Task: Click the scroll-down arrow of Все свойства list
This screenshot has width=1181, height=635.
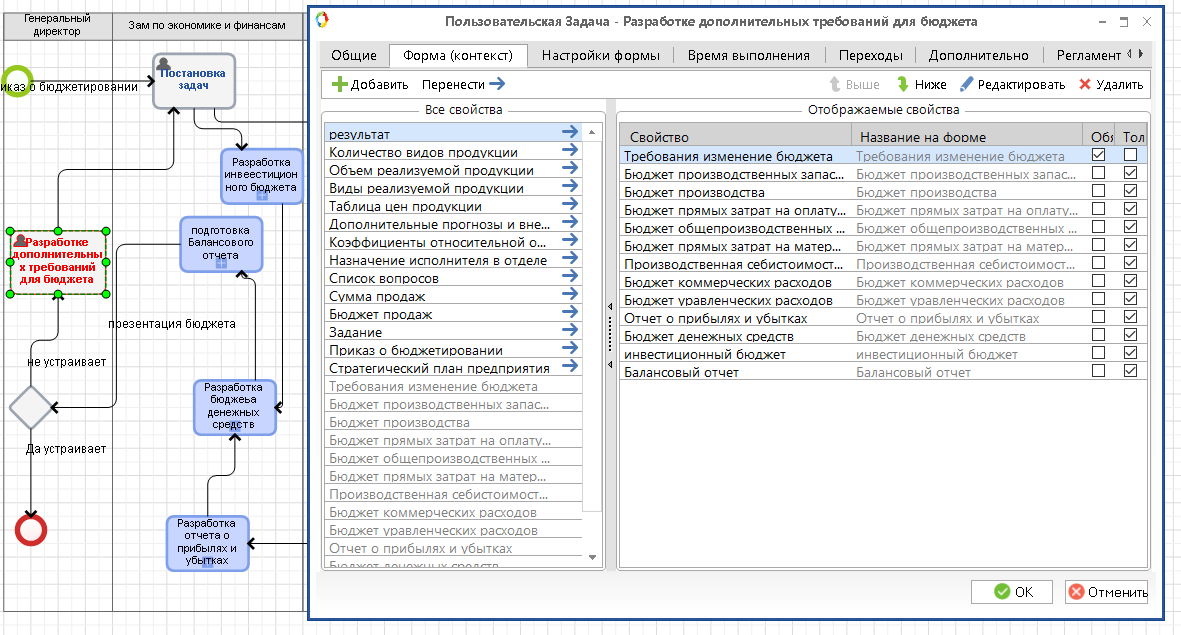Action: tap(592, 557)
